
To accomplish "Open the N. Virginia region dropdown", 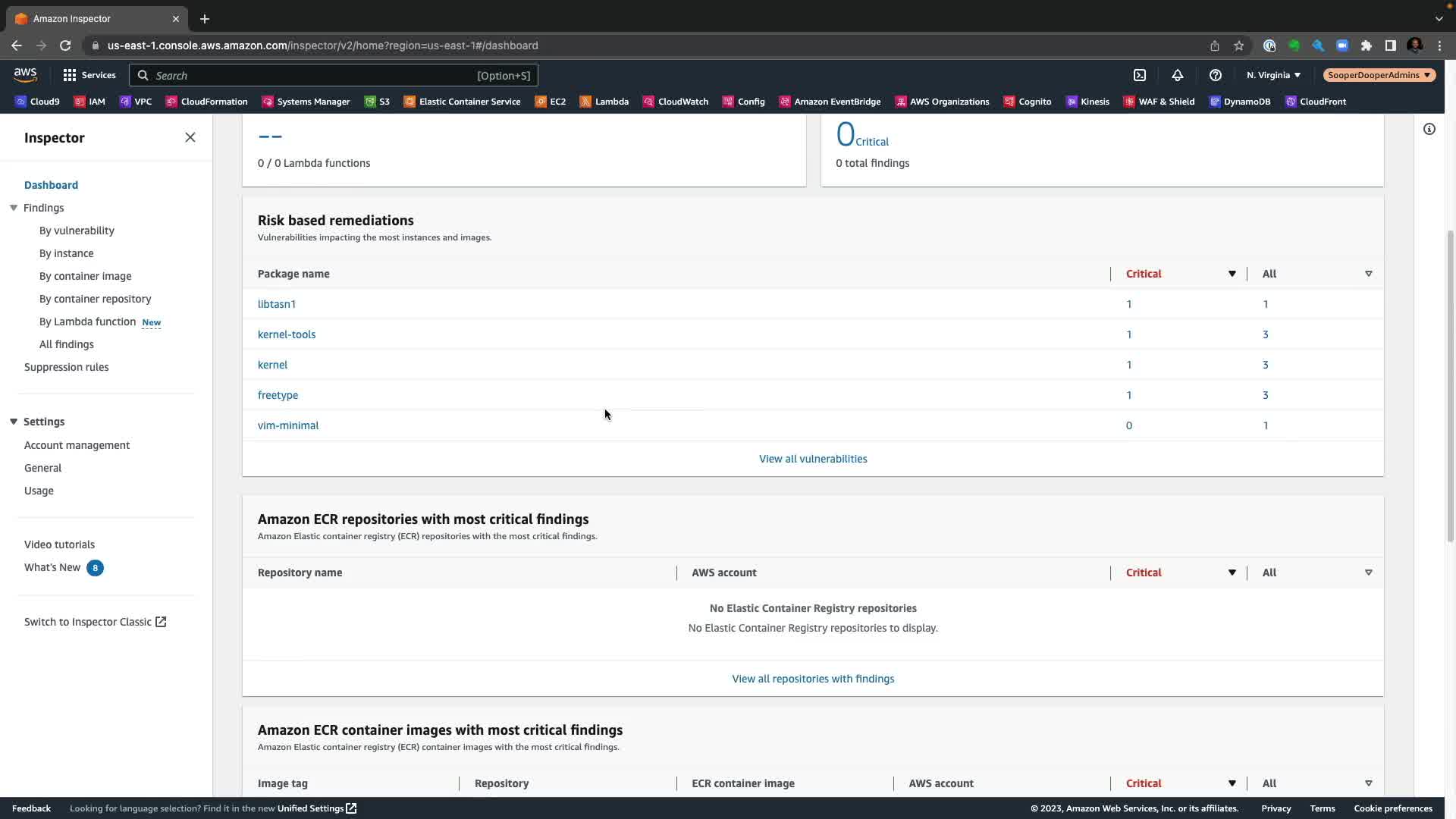I will click(1273, 75).
